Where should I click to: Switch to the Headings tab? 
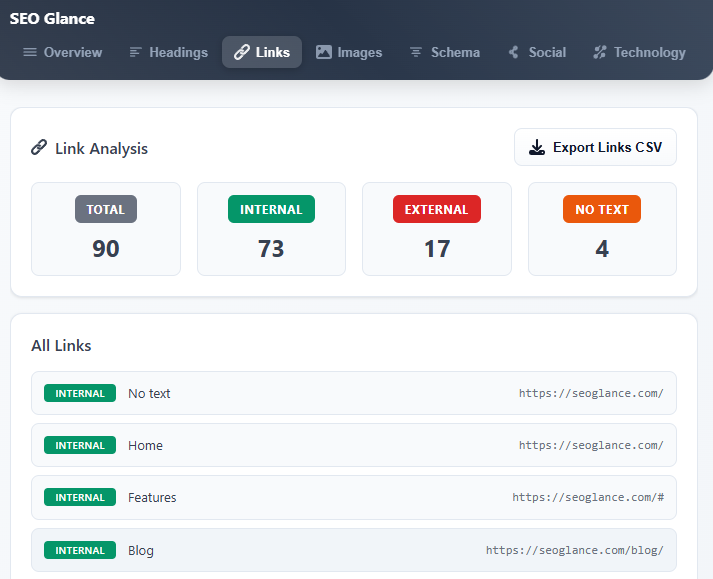pyautogui.click(x=168, y=52)
